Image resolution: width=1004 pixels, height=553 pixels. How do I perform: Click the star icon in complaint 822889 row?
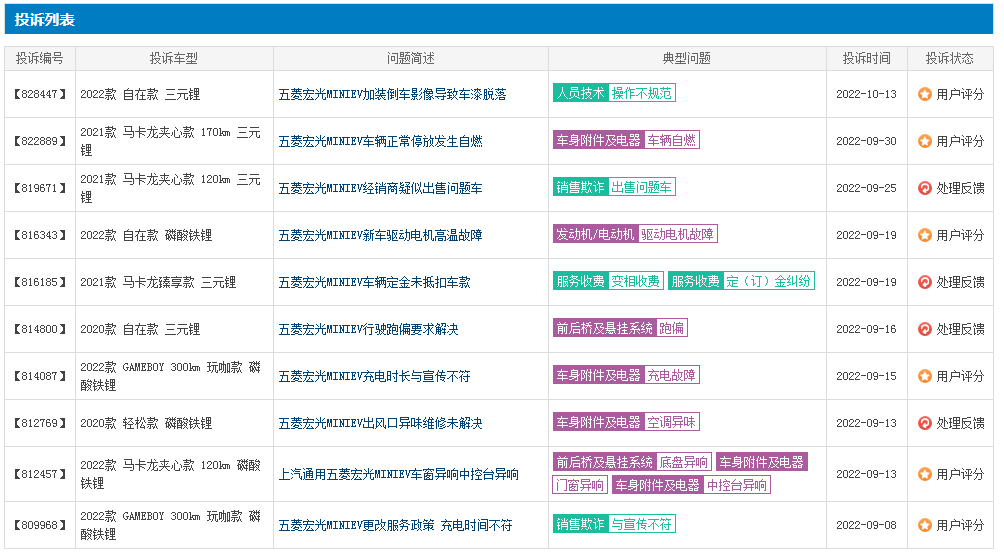pyautogui.click(x=925, y=141)
